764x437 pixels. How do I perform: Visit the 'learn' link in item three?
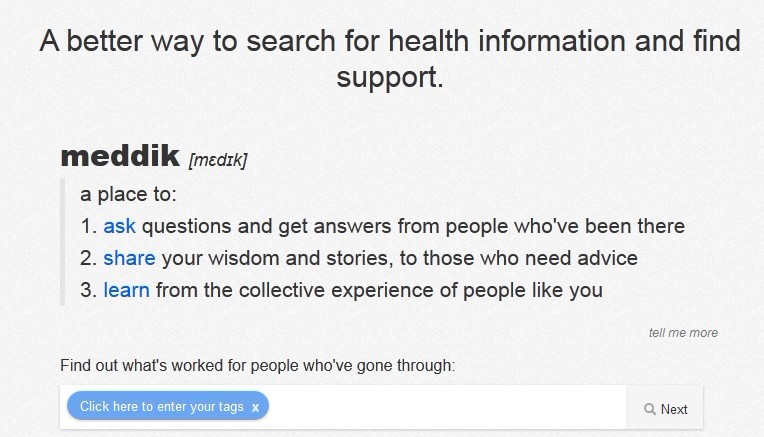(x=126, y=290)
